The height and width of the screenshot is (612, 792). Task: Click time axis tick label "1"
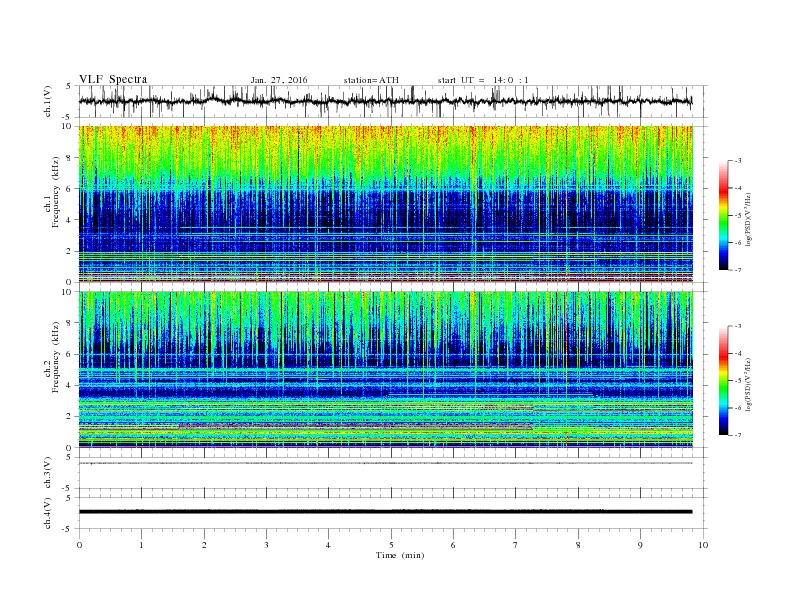142,545
